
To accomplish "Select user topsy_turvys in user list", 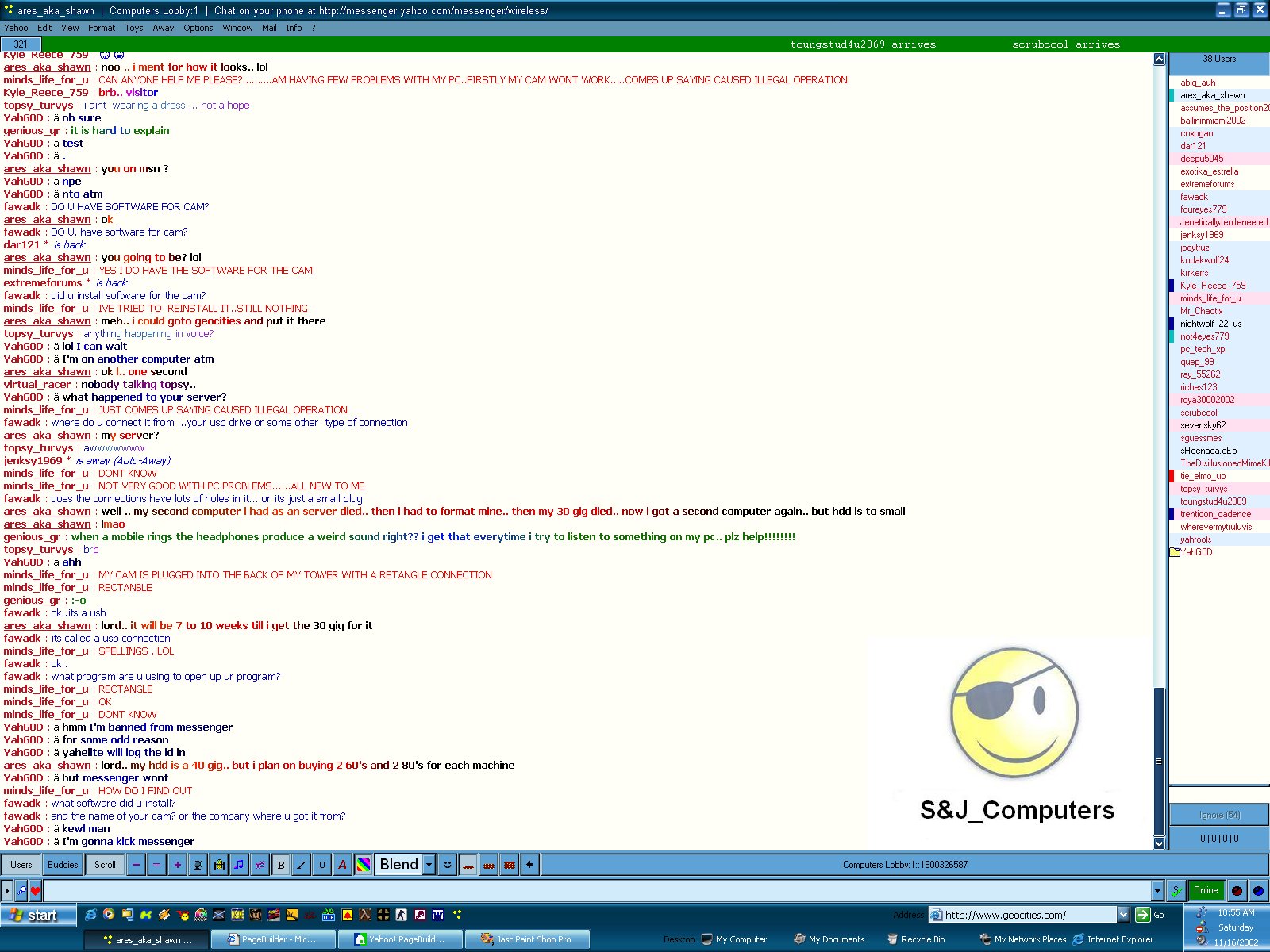I will click(x=1203, y=489).
